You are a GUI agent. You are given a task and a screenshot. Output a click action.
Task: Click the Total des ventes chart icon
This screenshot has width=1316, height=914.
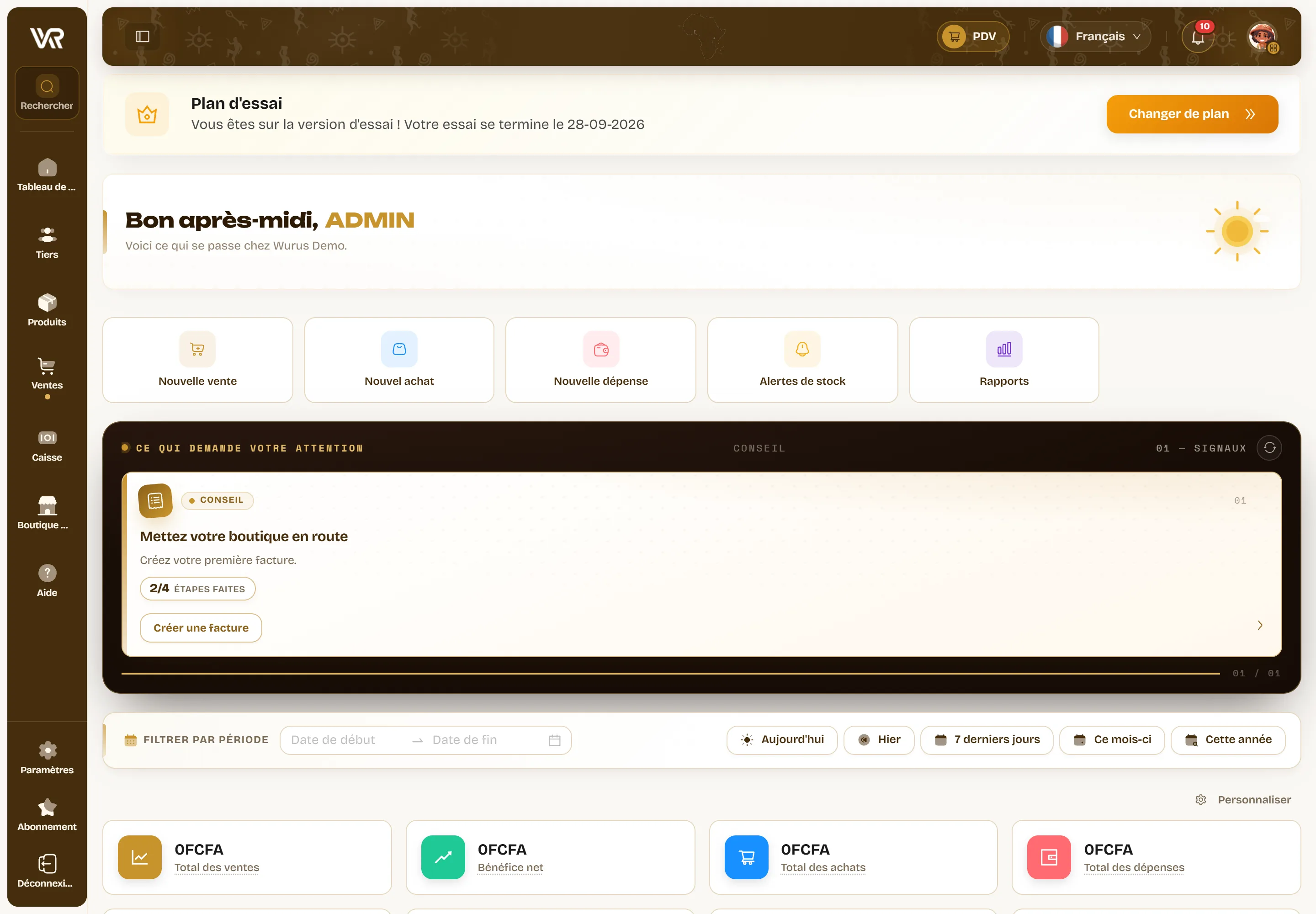click(140, 857)
